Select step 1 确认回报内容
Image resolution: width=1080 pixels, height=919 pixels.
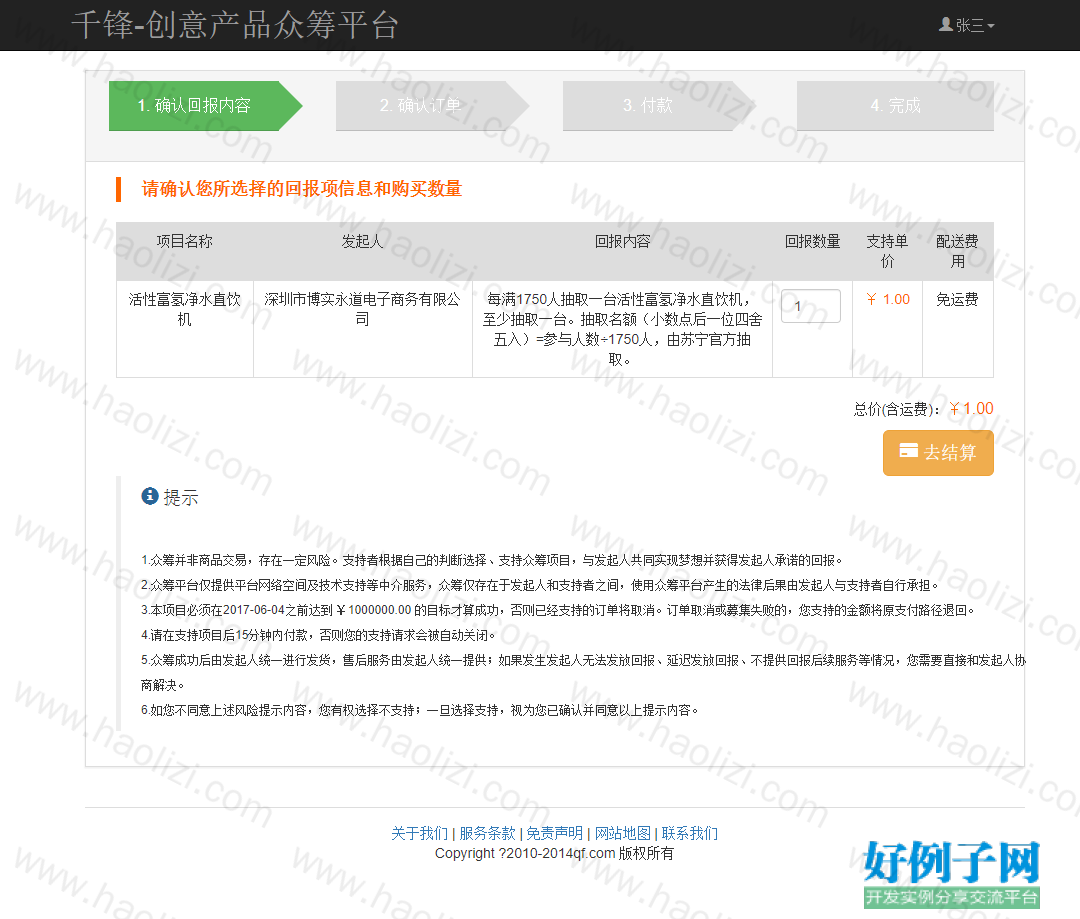(x=205, y=105)
